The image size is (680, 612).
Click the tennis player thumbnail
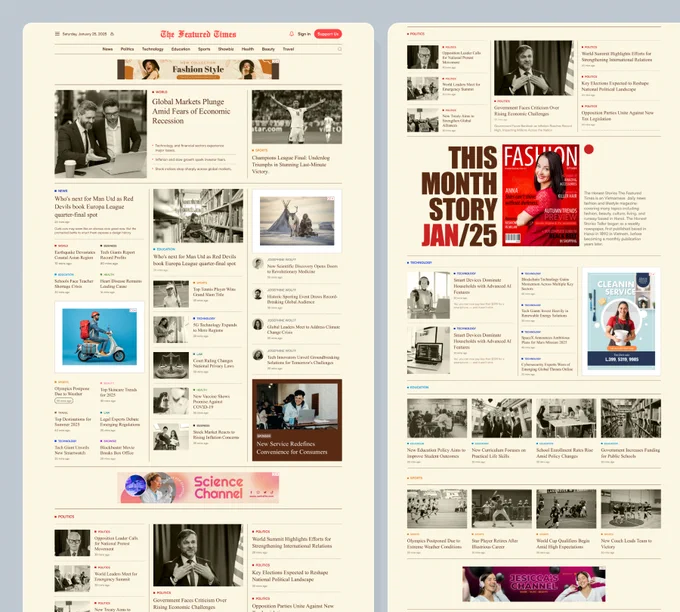(x=171, y=294)
